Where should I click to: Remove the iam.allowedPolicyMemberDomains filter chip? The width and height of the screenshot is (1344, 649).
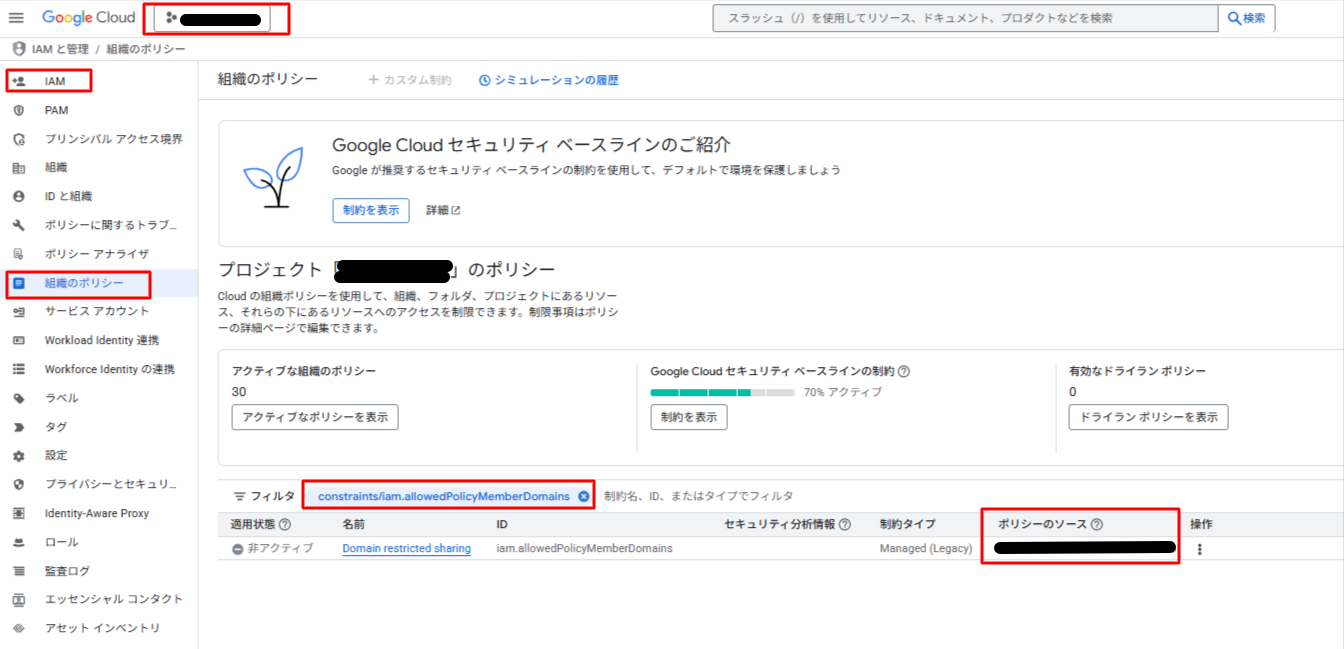coord(583,496)
